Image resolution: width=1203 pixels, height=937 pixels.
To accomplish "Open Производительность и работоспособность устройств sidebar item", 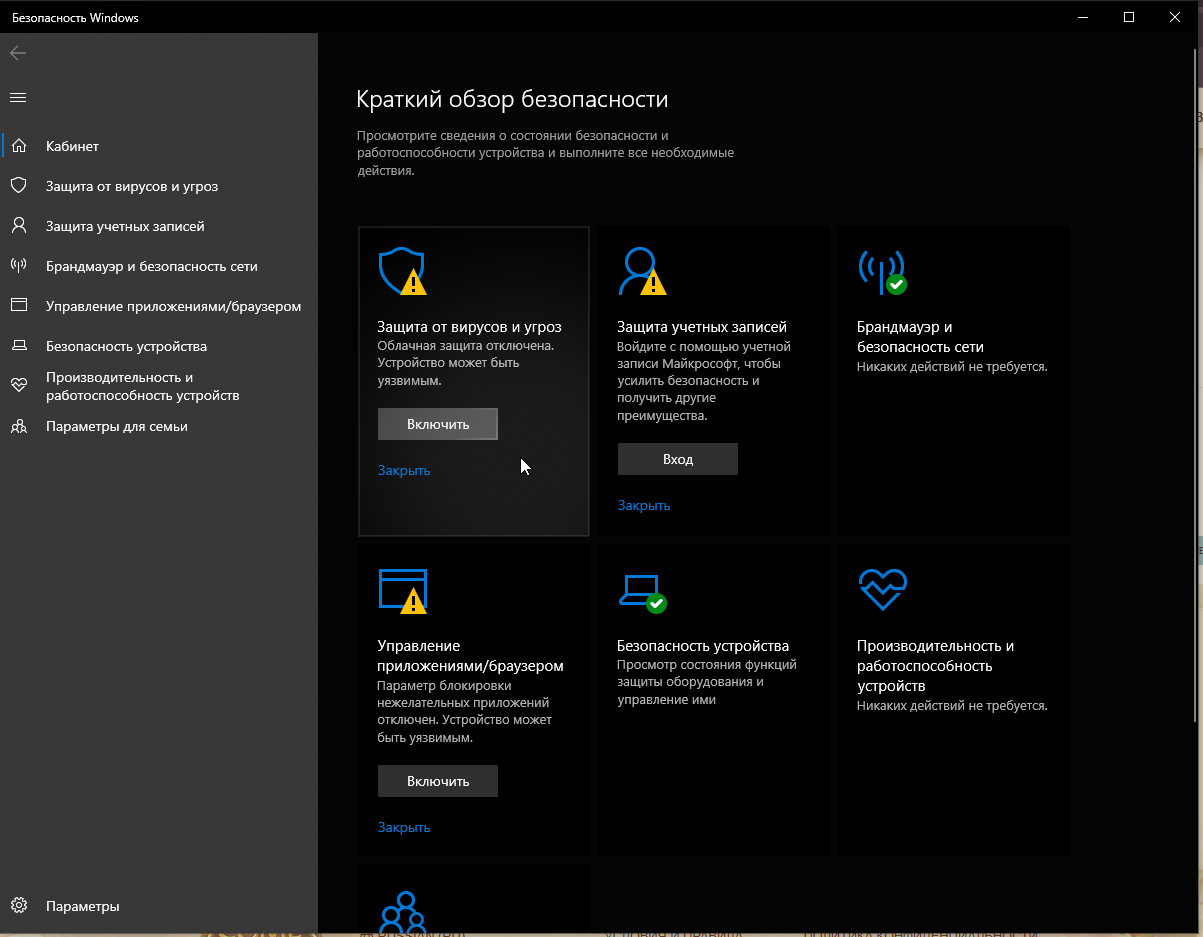I will [159, 386].
